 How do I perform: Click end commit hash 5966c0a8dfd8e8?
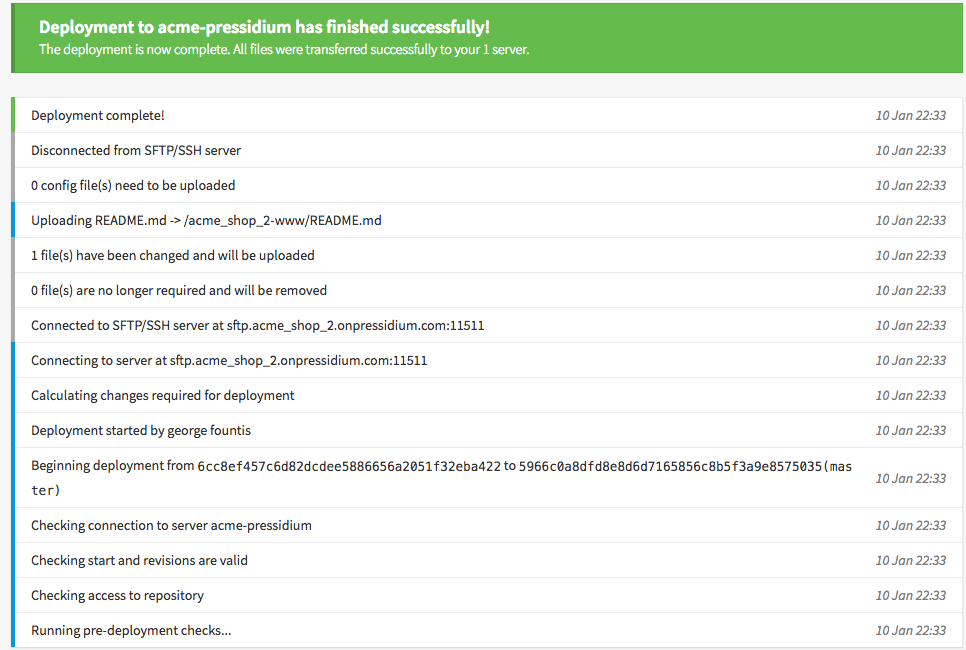[670, 466]
